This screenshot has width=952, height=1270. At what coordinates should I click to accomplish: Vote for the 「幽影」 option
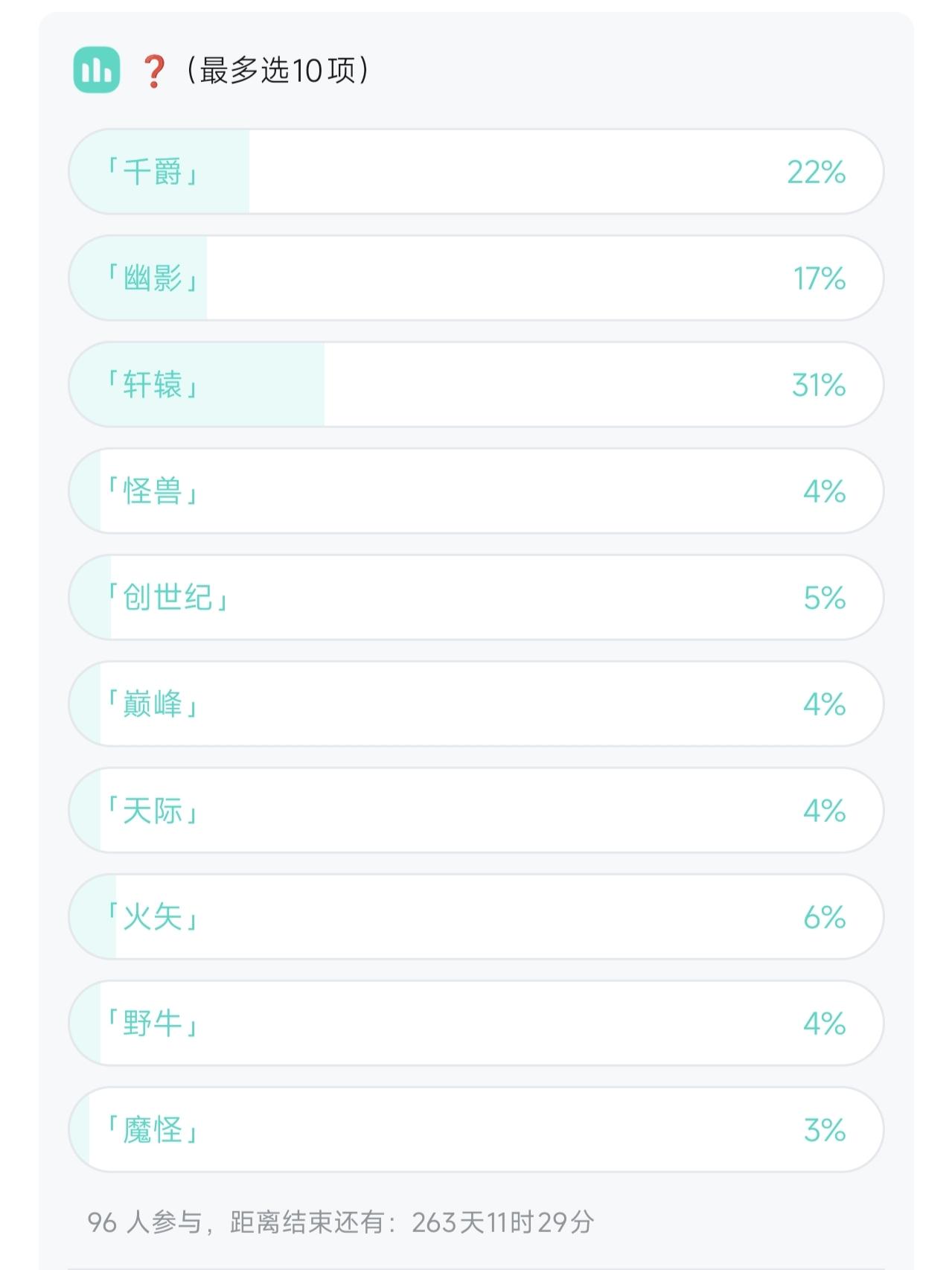(x=153, y=278)
